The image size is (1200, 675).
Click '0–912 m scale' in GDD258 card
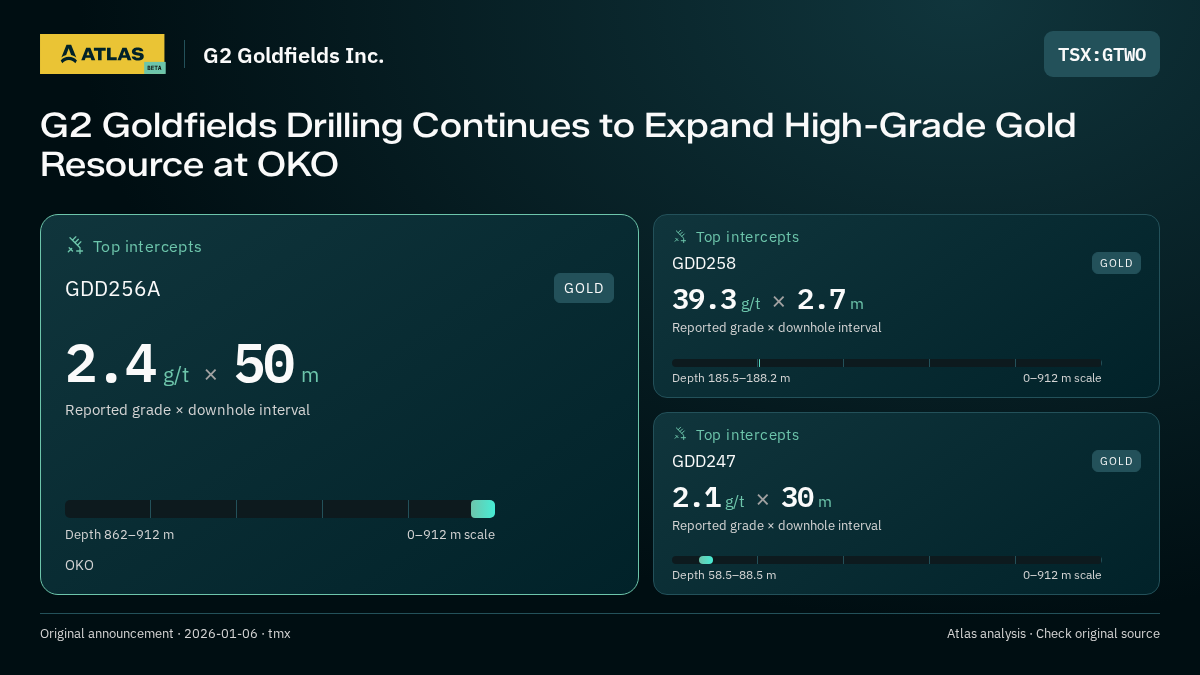[x=1062, y=378]
